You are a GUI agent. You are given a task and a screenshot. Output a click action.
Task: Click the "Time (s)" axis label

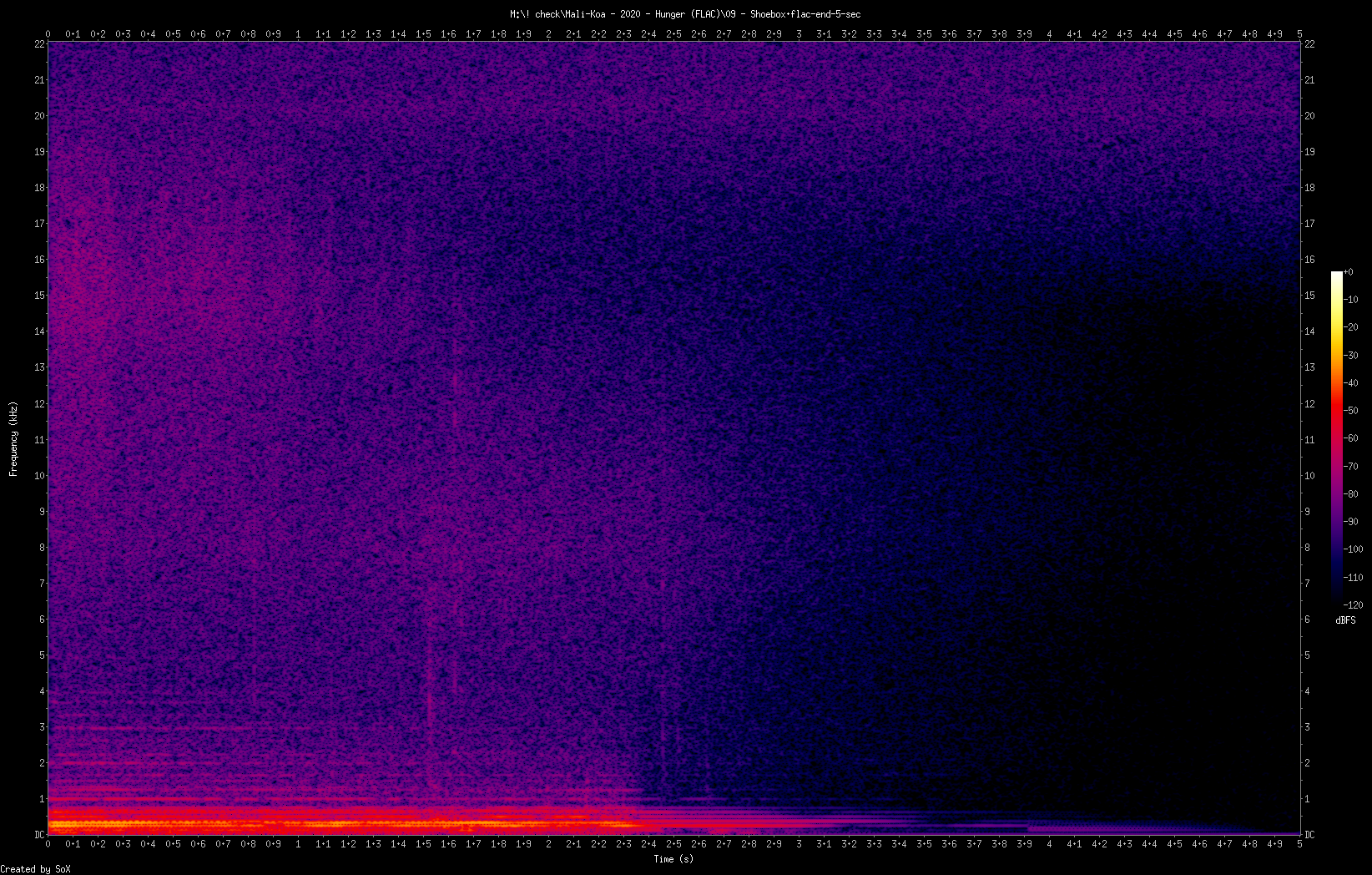click(673, 858)
